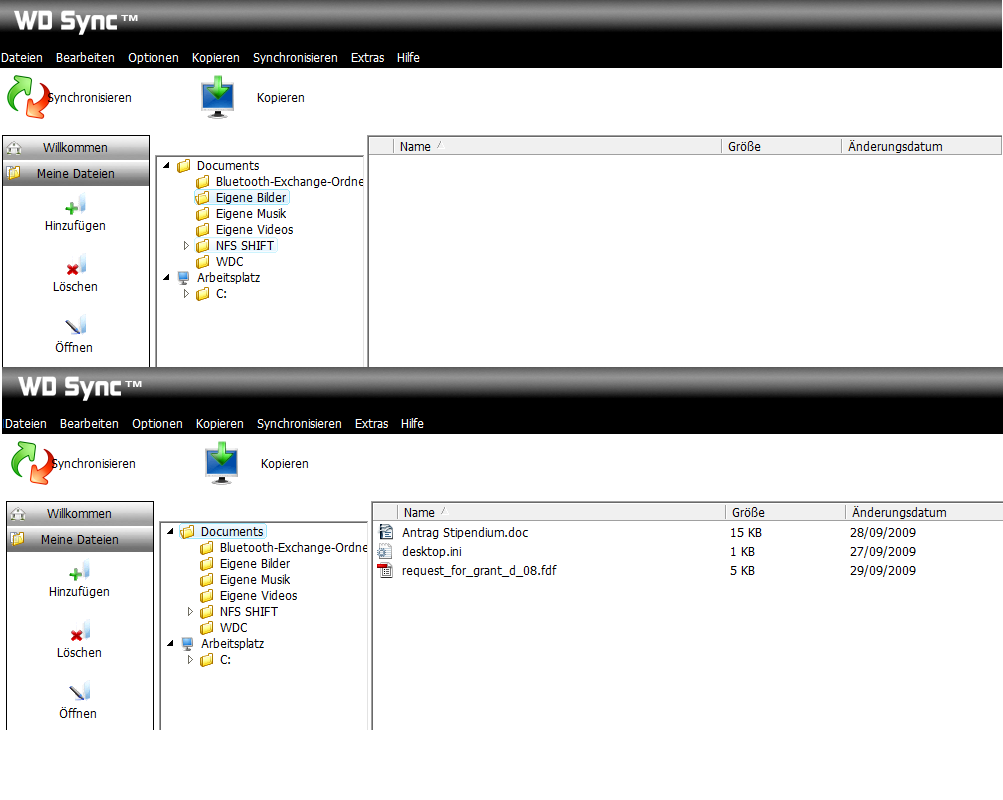Collapse Documents node in bottom tree

[x=170, y=531]
